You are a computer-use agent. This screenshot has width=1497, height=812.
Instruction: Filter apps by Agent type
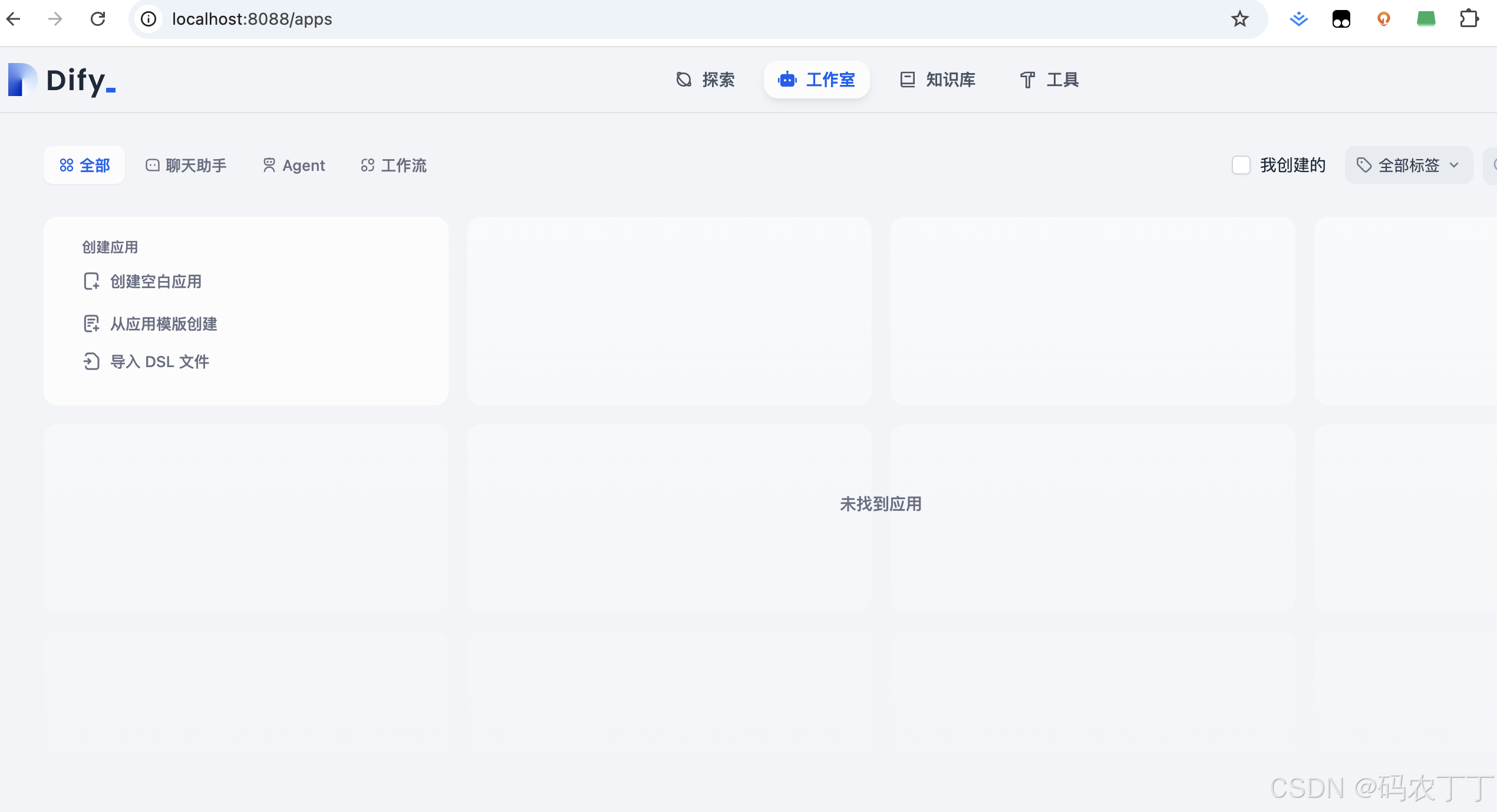click(294, 165)
